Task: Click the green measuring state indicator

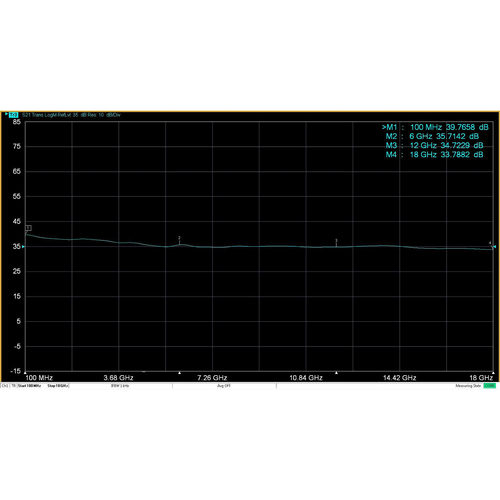Action: click(490, 386)
